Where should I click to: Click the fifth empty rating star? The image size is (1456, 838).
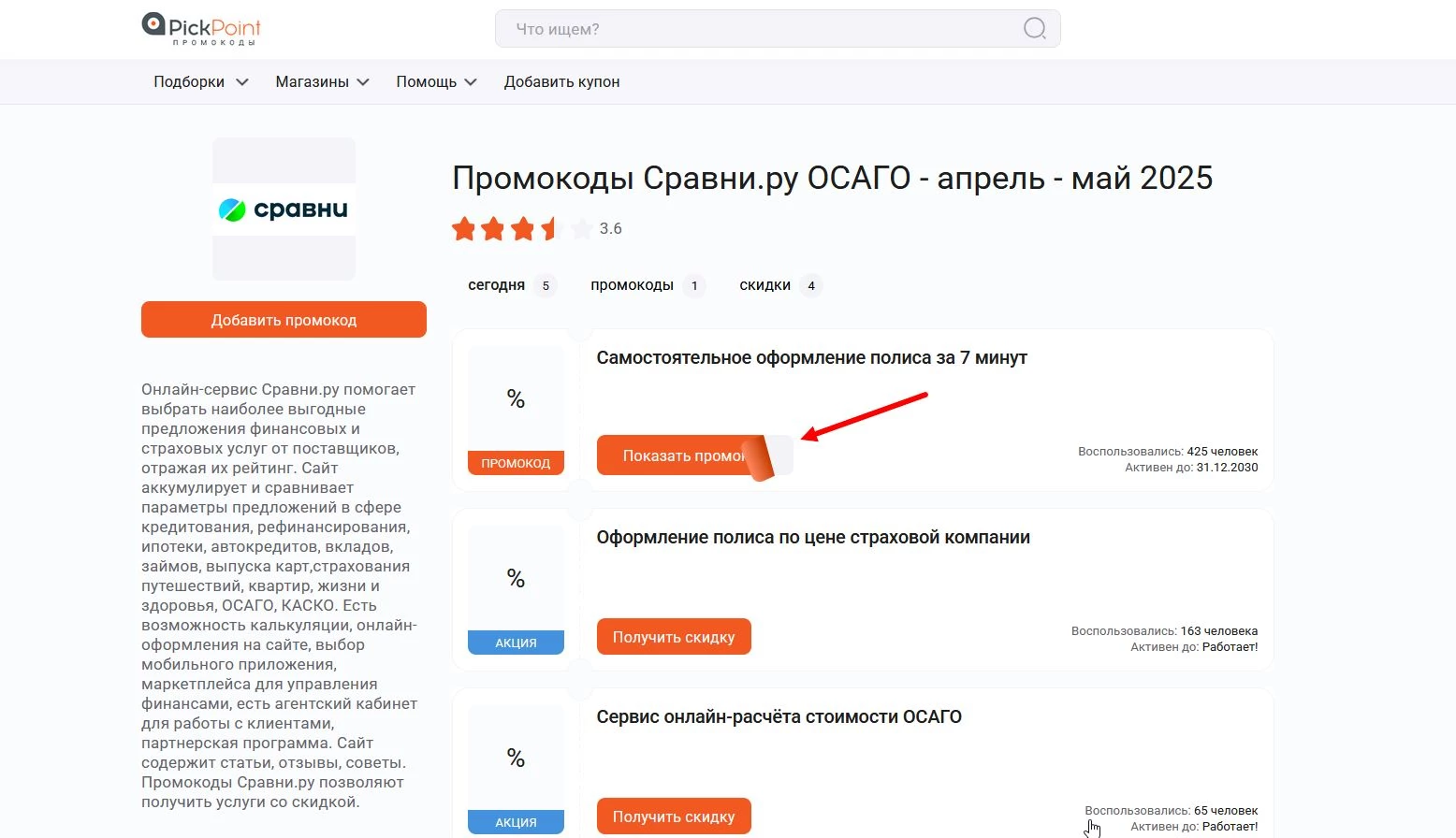point(581,228)
